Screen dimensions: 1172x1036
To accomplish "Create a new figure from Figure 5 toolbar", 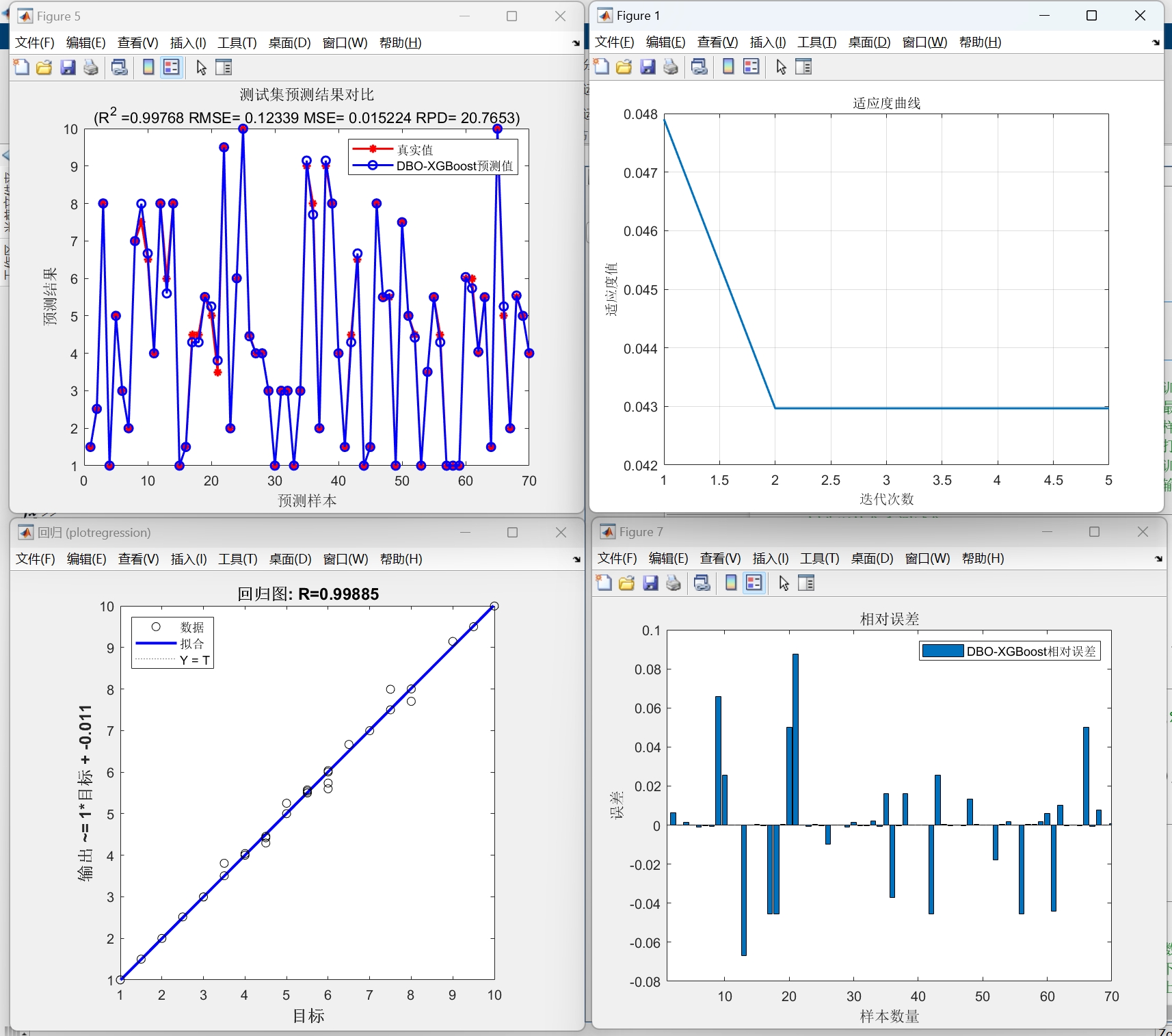I will (x=20, y=66).
